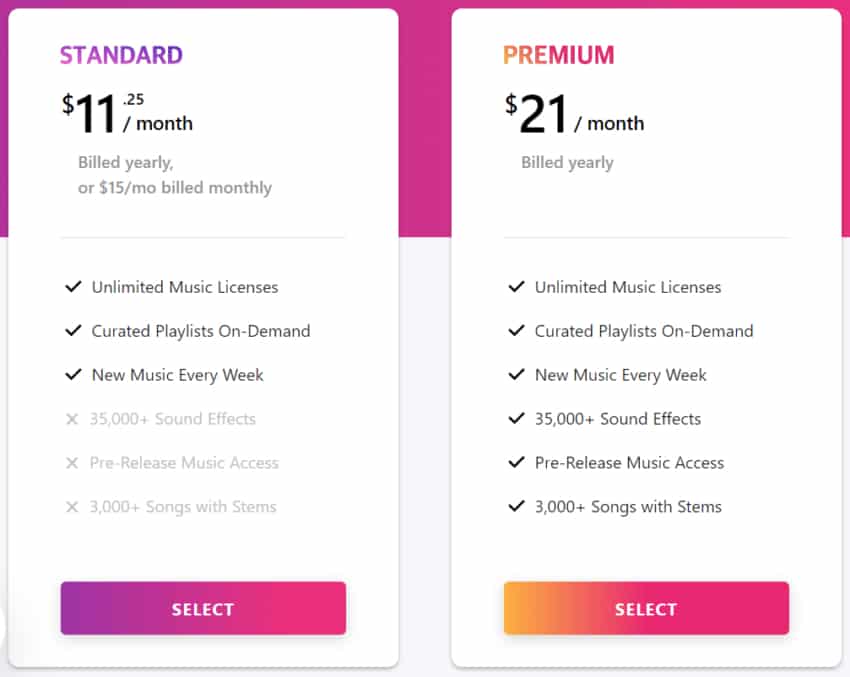Click checkmark beside Premium 3,000+ Songs with Stems
The image size is (850, 677).
tap(516, 507)
